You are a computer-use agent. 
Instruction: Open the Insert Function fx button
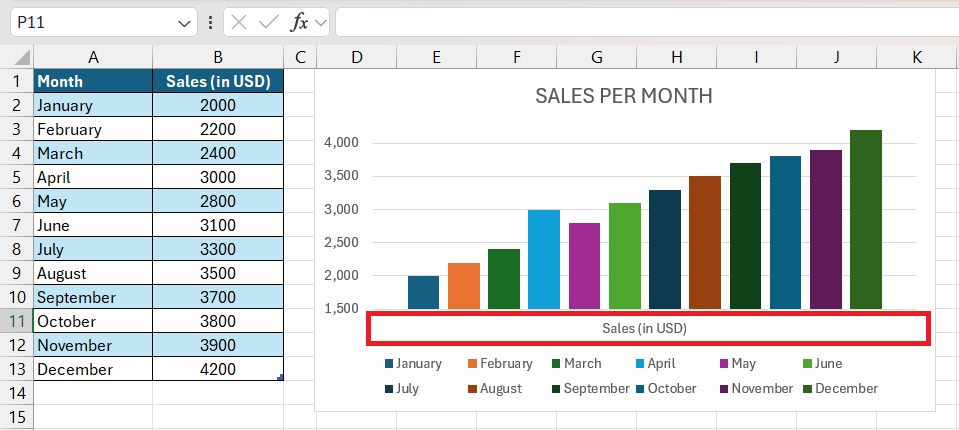pyautogui.click(x=298, y=23)
